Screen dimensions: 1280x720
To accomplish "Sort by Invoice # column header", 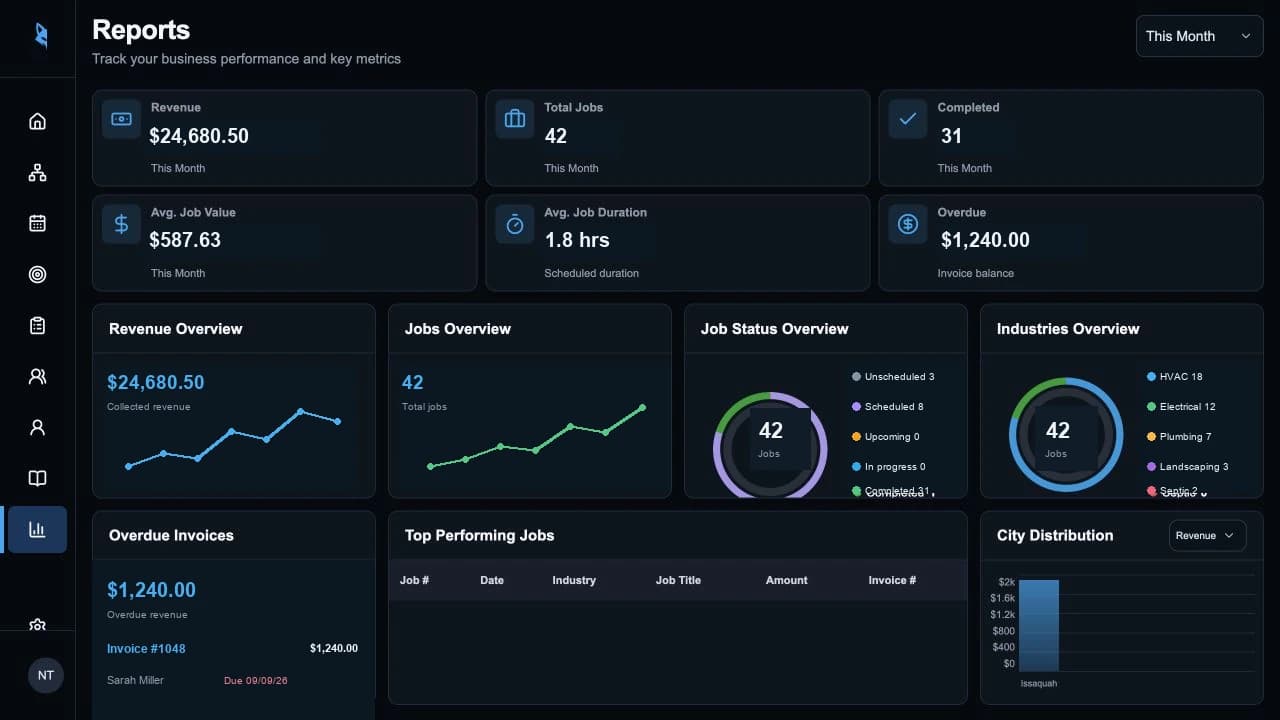I will point(892,580).
